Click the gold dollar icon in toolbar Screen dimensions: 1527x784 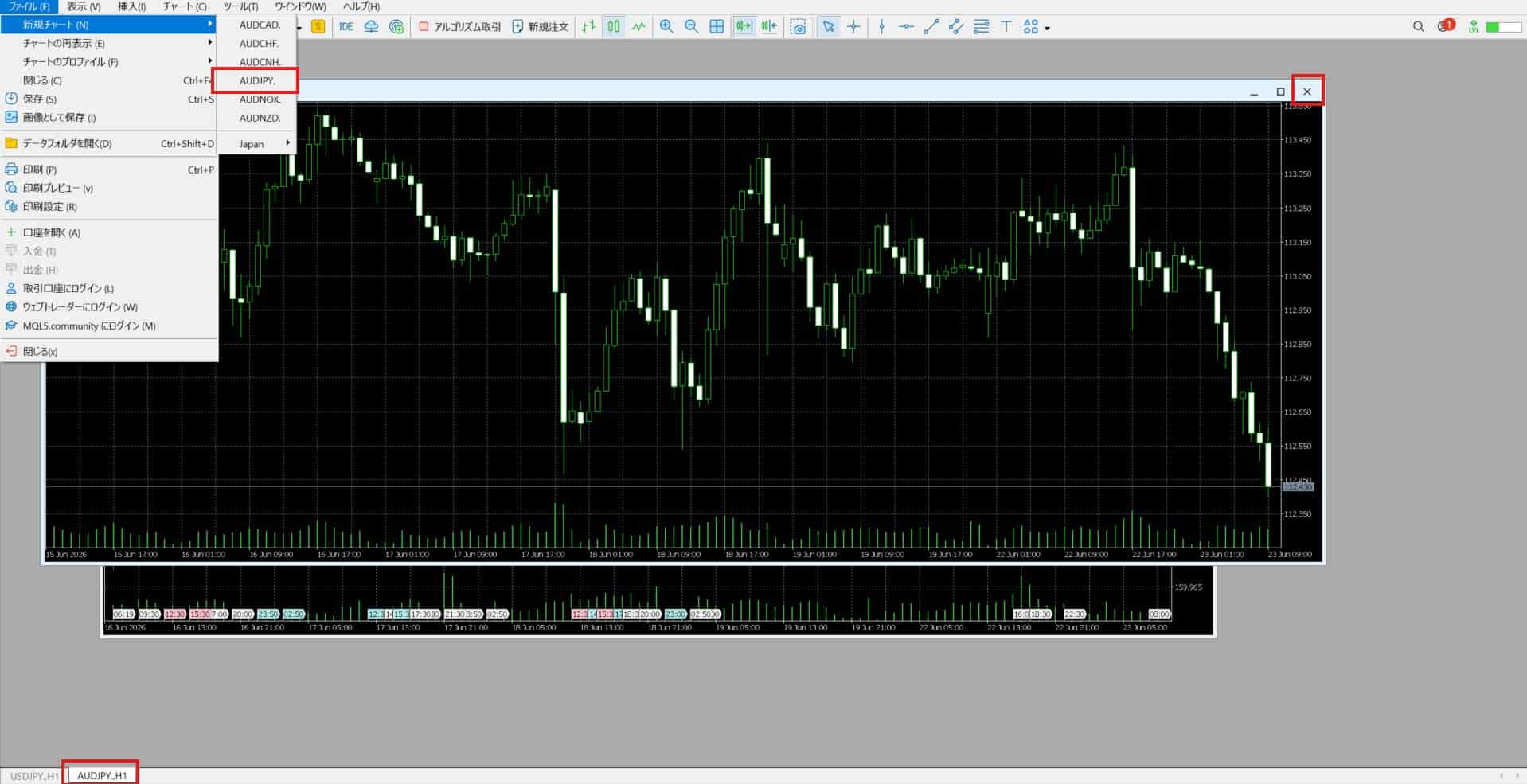click(x=318, y=27)
